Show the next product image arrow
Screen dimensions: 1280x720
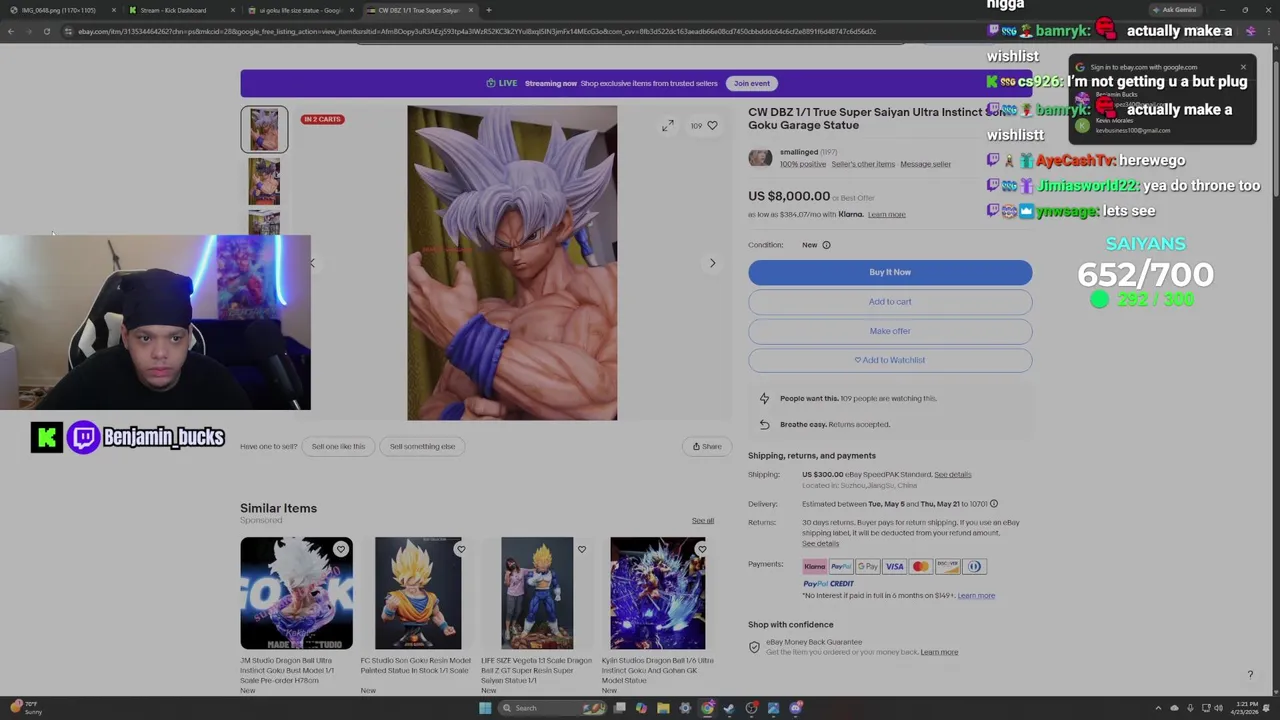coord(712,263)
